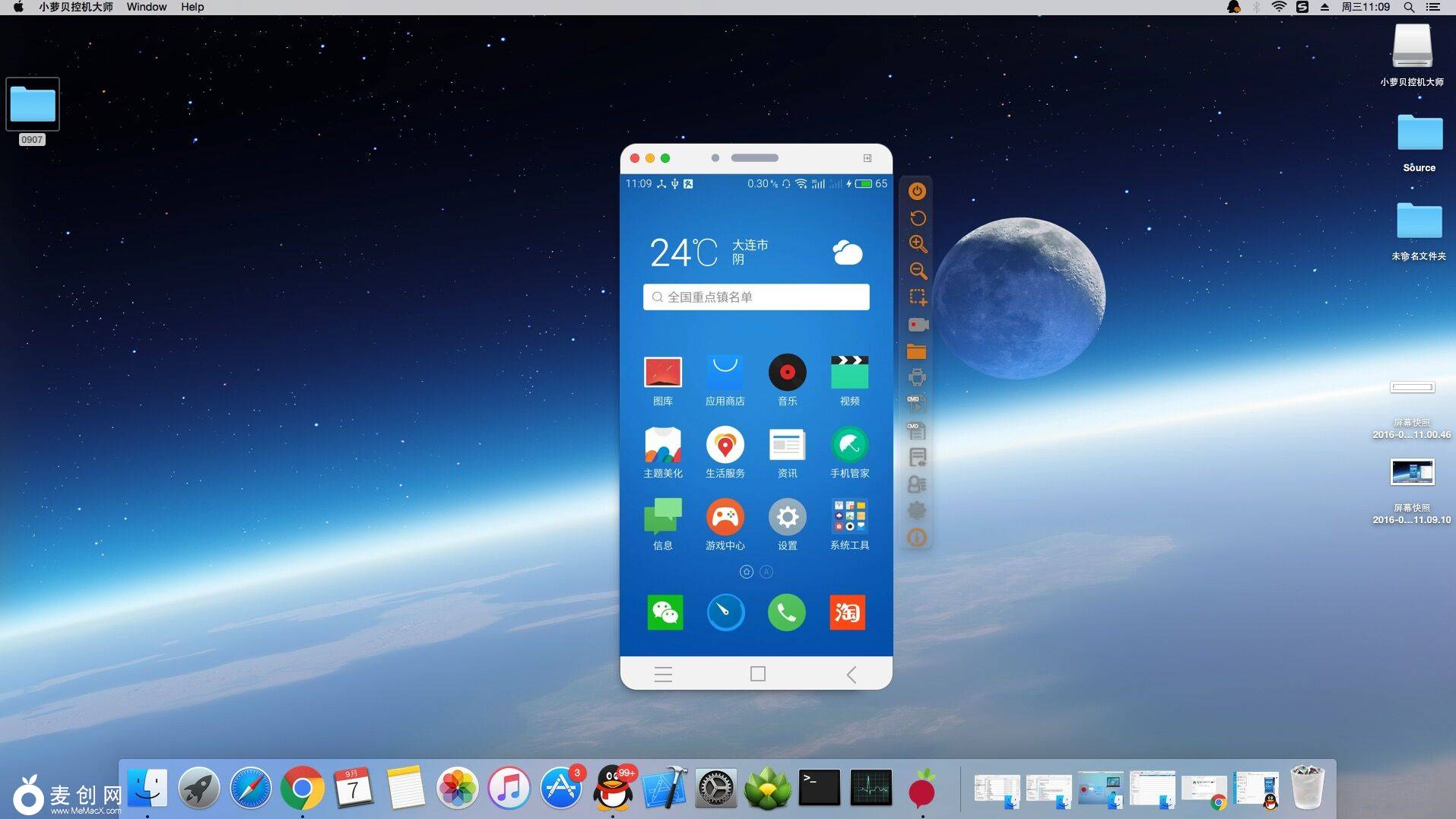Open the Window menu in the menu bar
The height and width of the screenshot is (819, 1456).
point(146,7)
